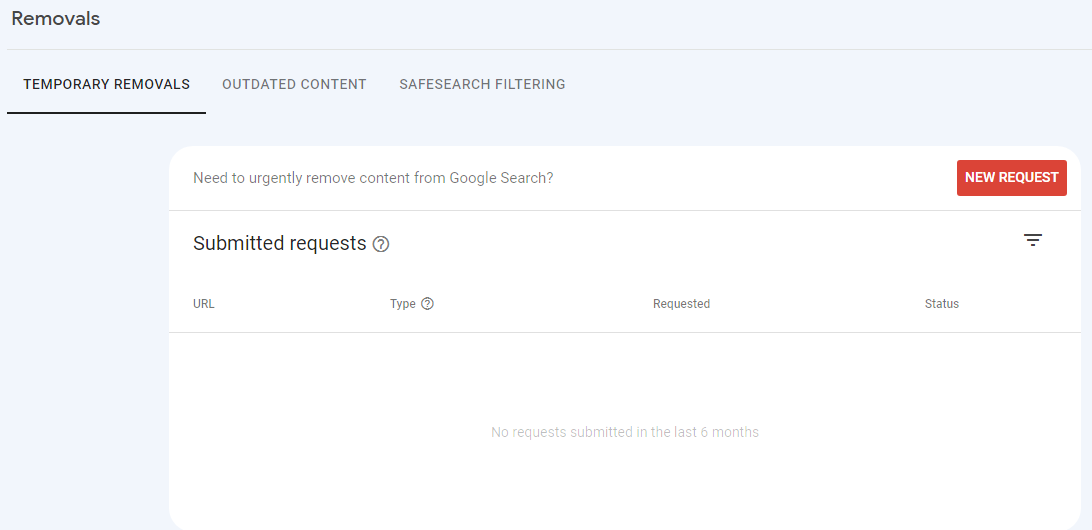Image resolution: width=1092 pixels, height=530 pixels.
Task: Click help icon beside Submitted requests heading
Action: pyautogui.click(x=381, y=244)
